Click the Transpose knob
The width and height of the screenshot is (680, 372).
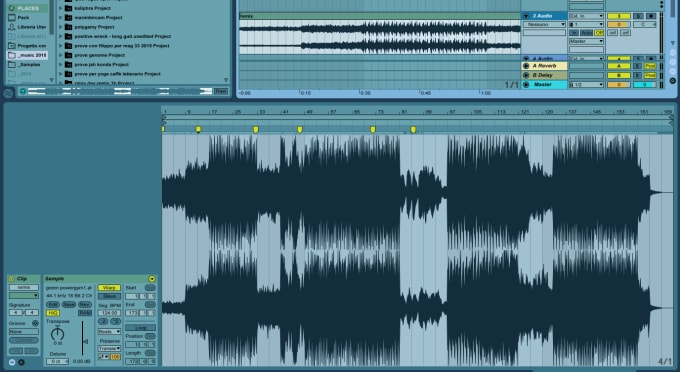pos(57,334)
